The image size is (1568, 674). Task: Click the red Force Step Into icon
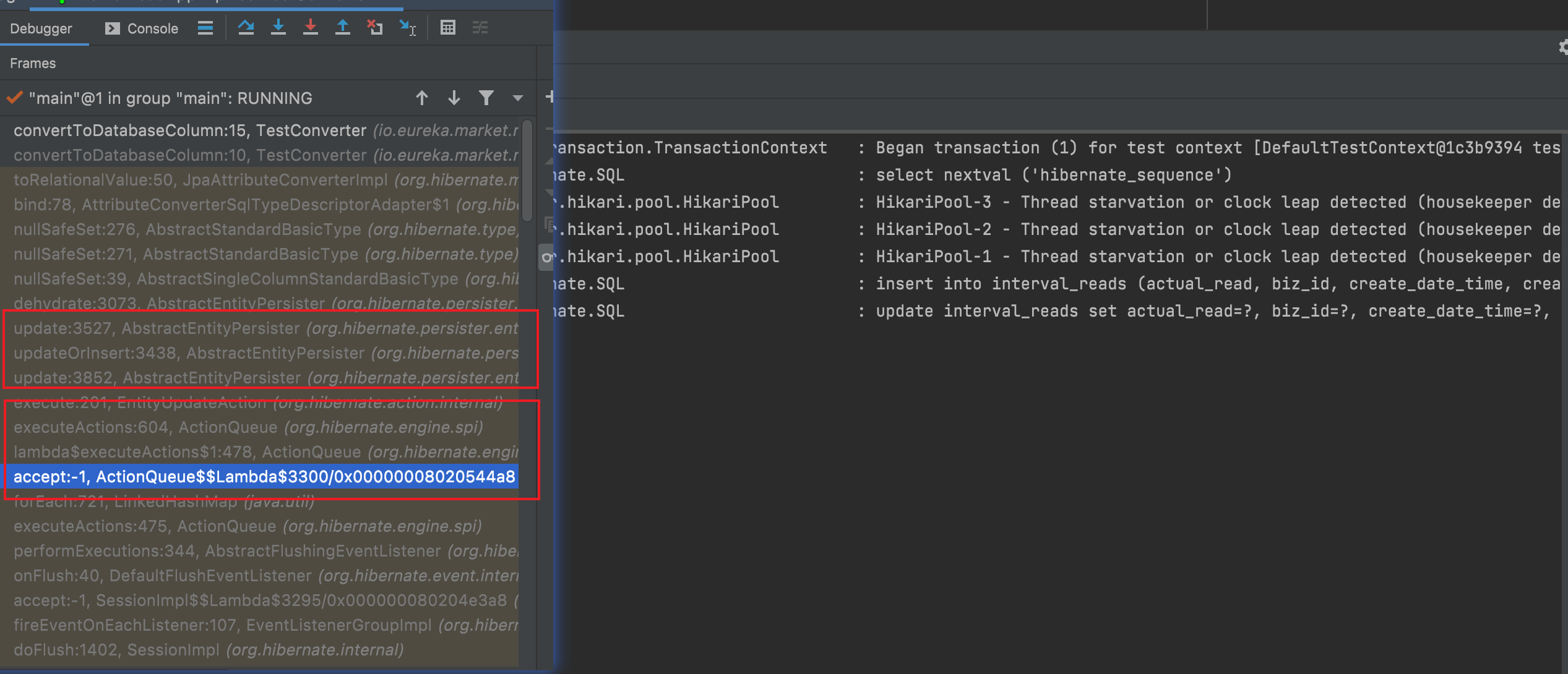(x=311, y=28)
